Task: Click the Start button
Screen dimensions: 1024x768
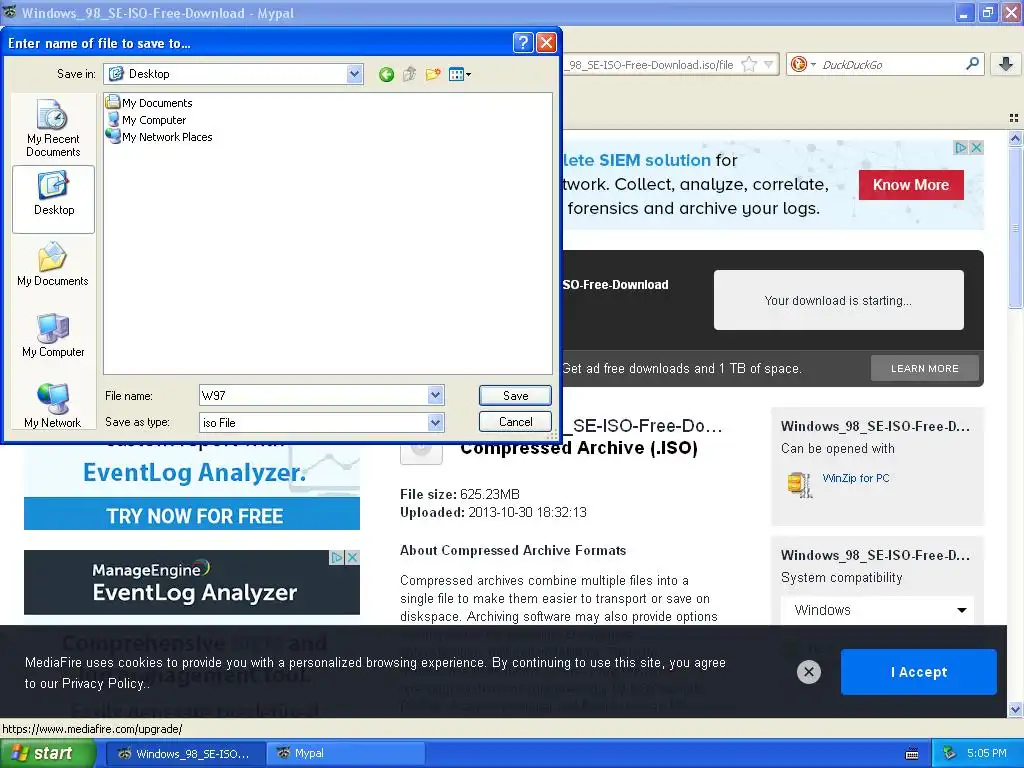Action: 47,754
